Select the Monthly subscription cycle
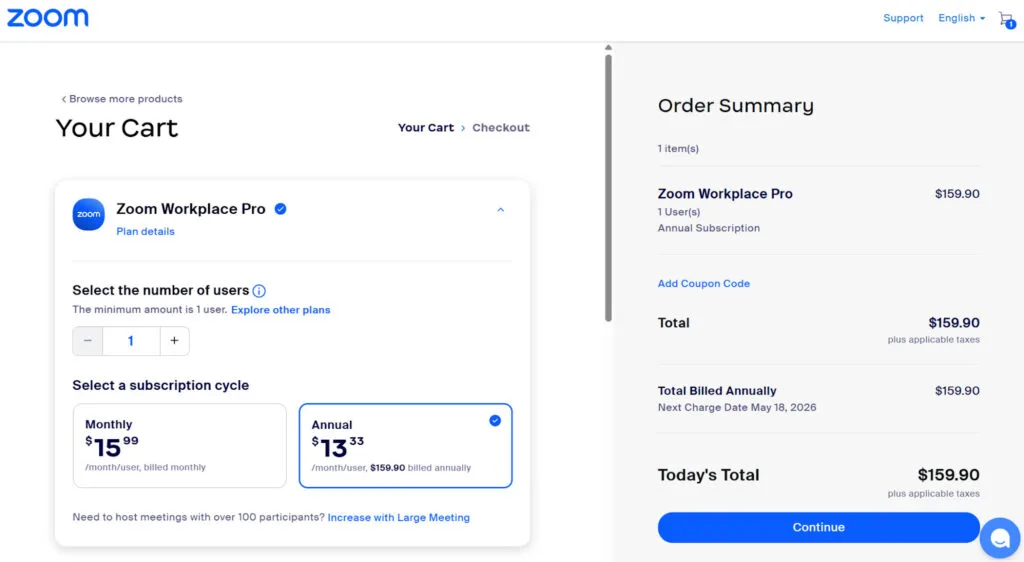The width and height of the screenshot is (1024, 562). (x=180, y=445)
